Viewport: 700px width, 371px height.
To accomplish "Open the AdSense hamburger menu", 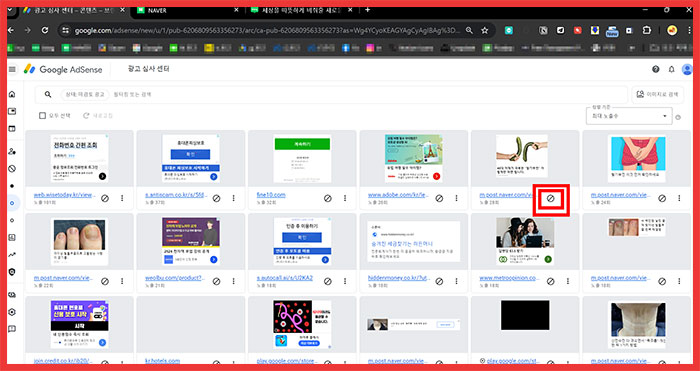I will pos(12,69).
